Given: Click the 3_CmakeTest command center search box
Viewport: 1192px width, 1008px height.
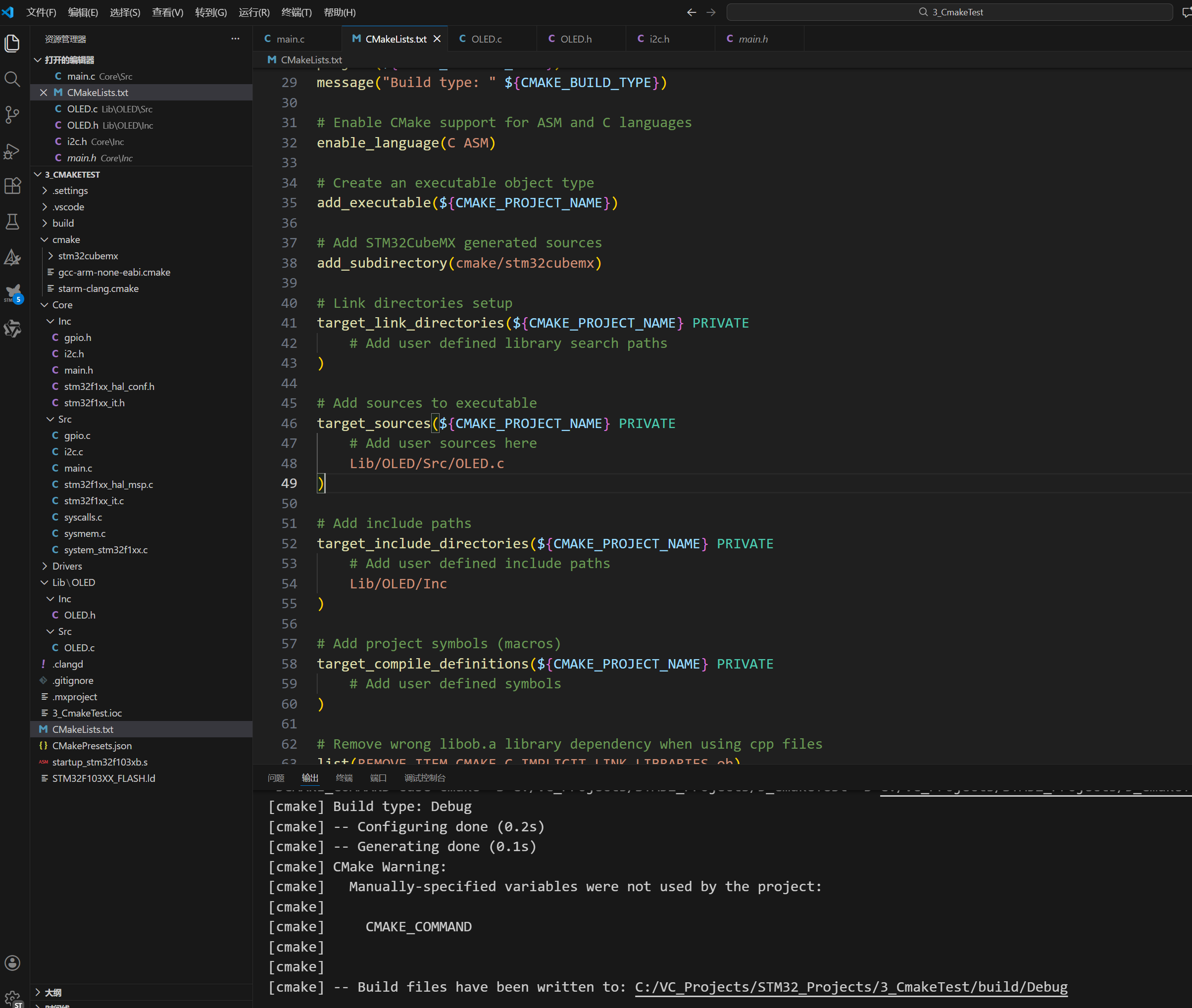Looking at the screenshot, I should (949, 12).
